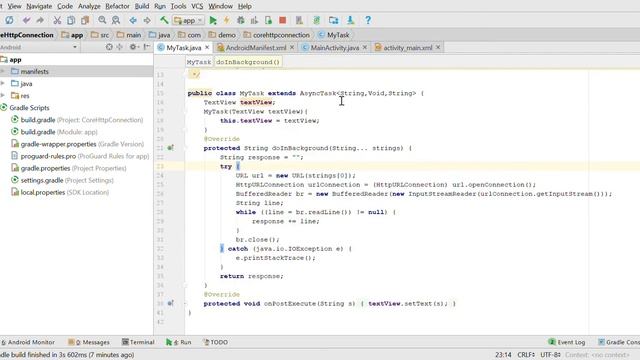Open the Build menu

coord(142,6)
